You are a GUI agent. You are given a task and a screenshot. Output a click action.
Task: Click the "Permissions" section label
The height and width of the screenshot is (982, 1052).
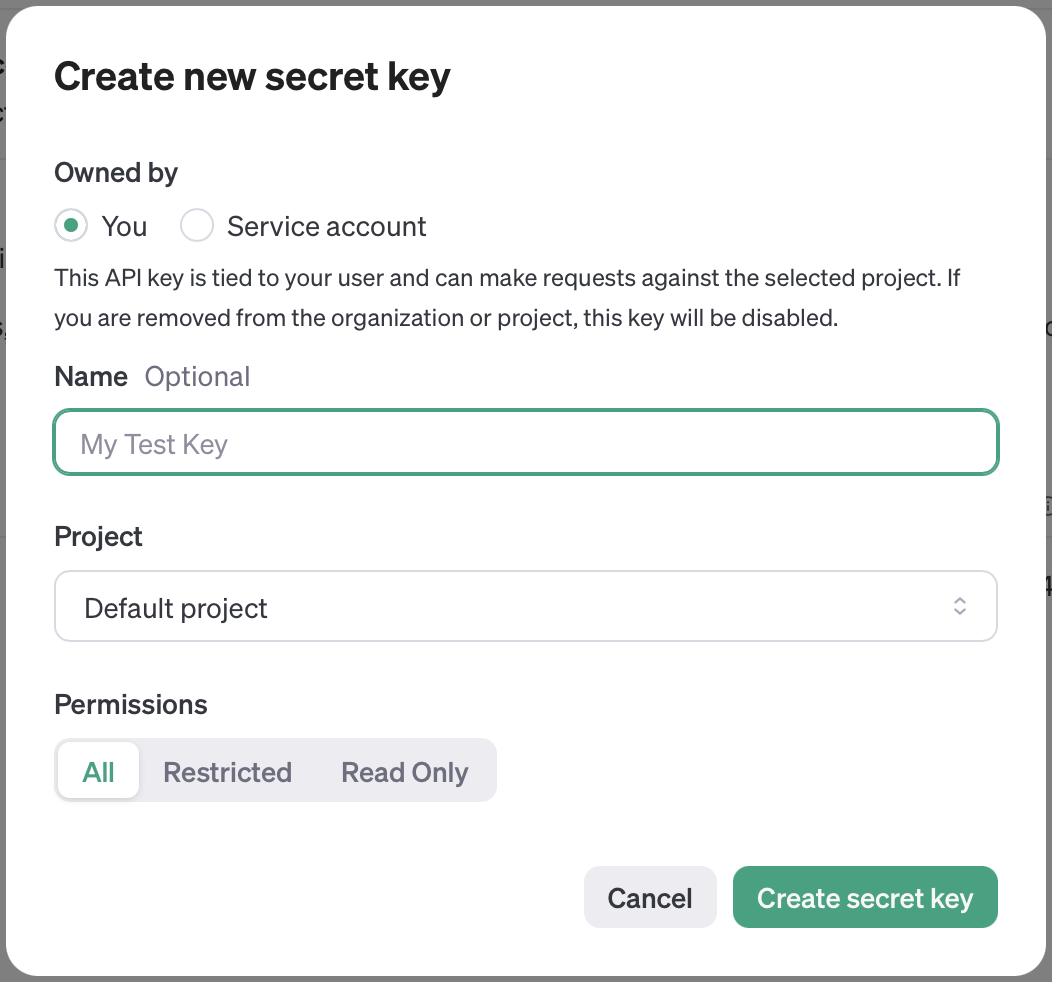click(x=131, y=704)
